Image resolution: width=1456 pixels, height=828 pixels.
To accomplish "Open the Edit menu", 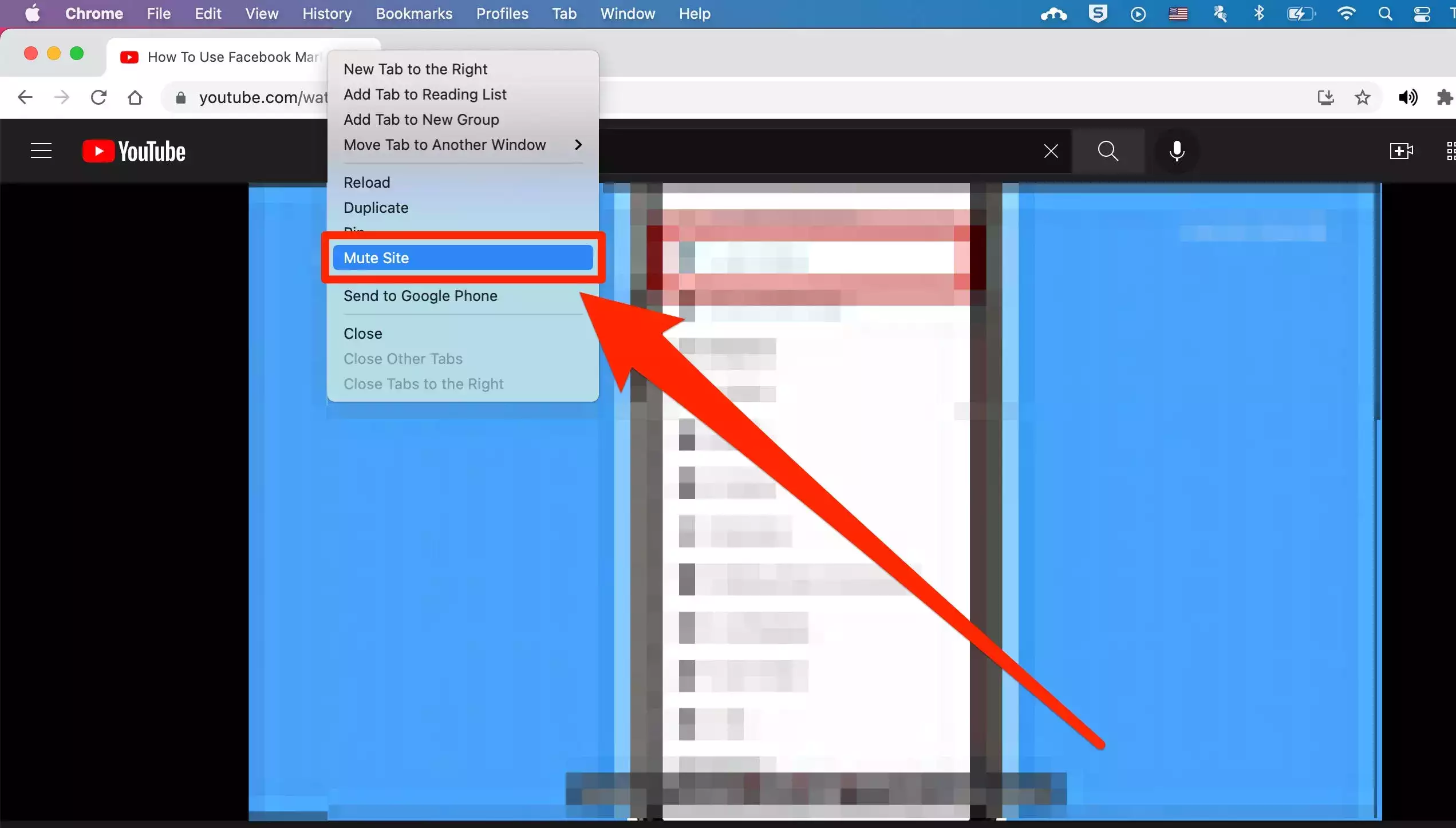I will pos(208,13).
